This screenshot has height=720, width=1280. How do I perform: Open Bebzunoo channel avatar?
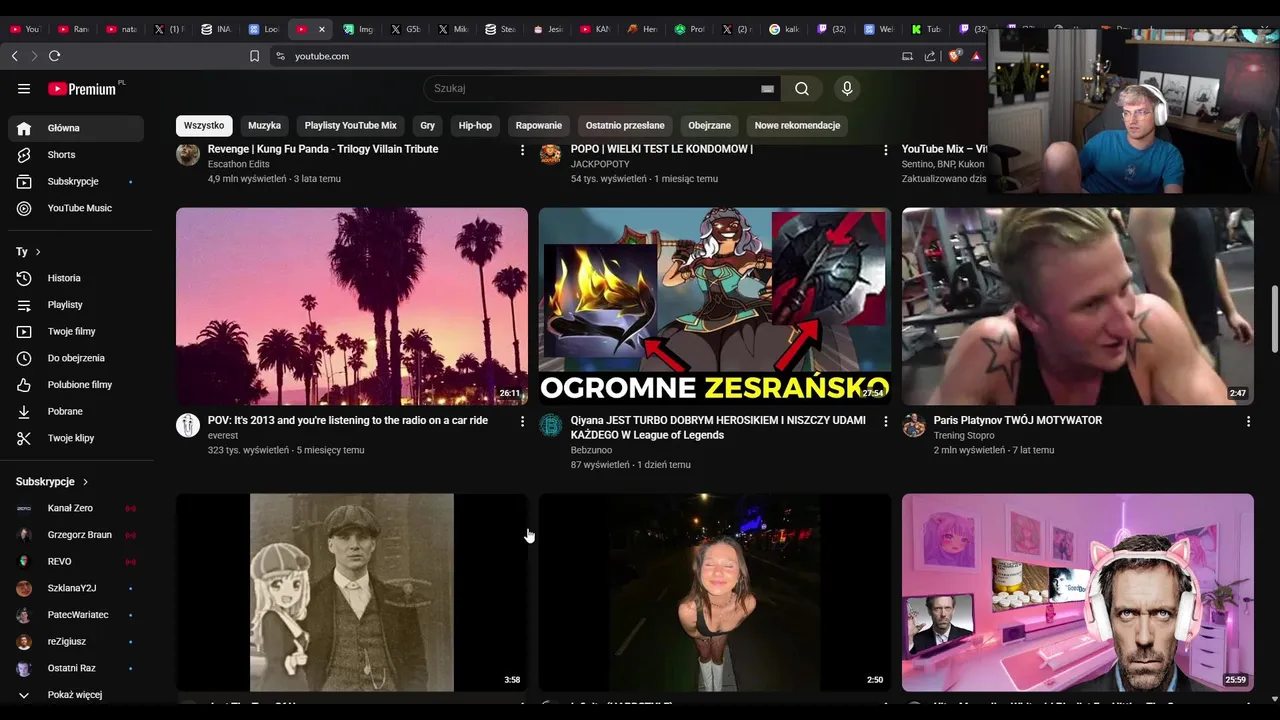pyautogui.click(x=551, y=425)
